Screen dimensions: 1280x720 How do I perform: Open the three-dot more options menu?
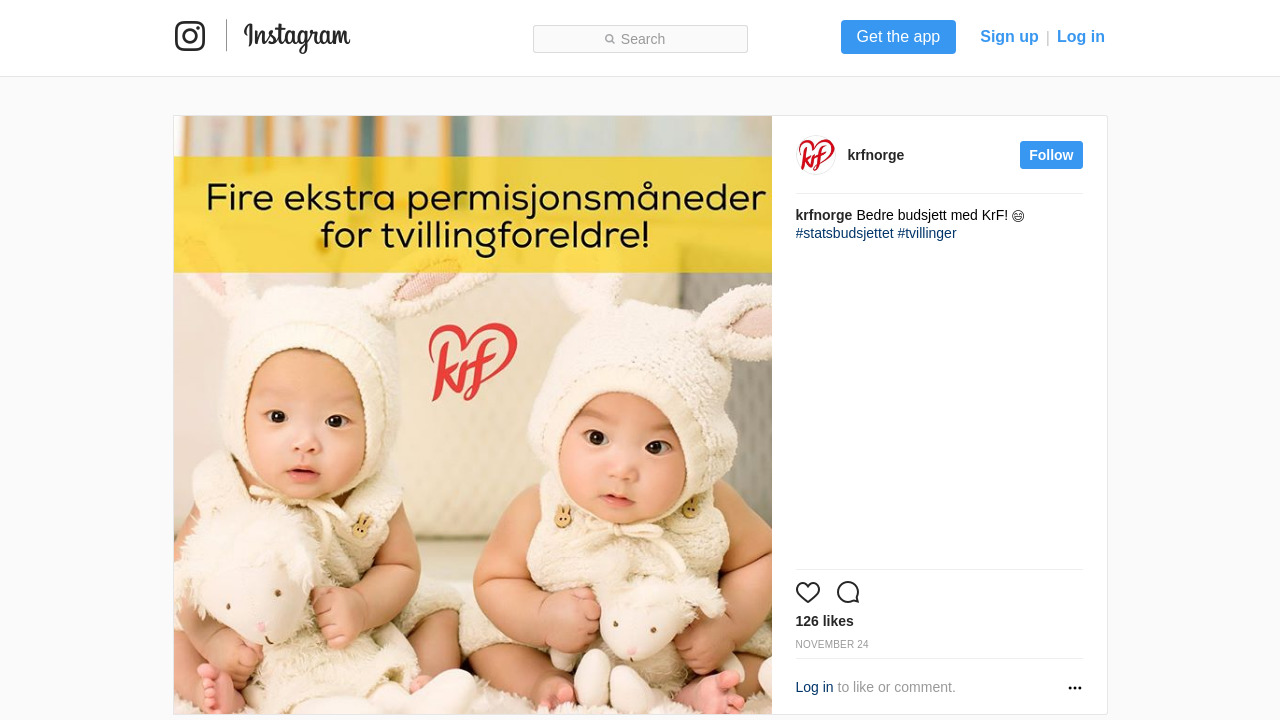click(1075, 688)
